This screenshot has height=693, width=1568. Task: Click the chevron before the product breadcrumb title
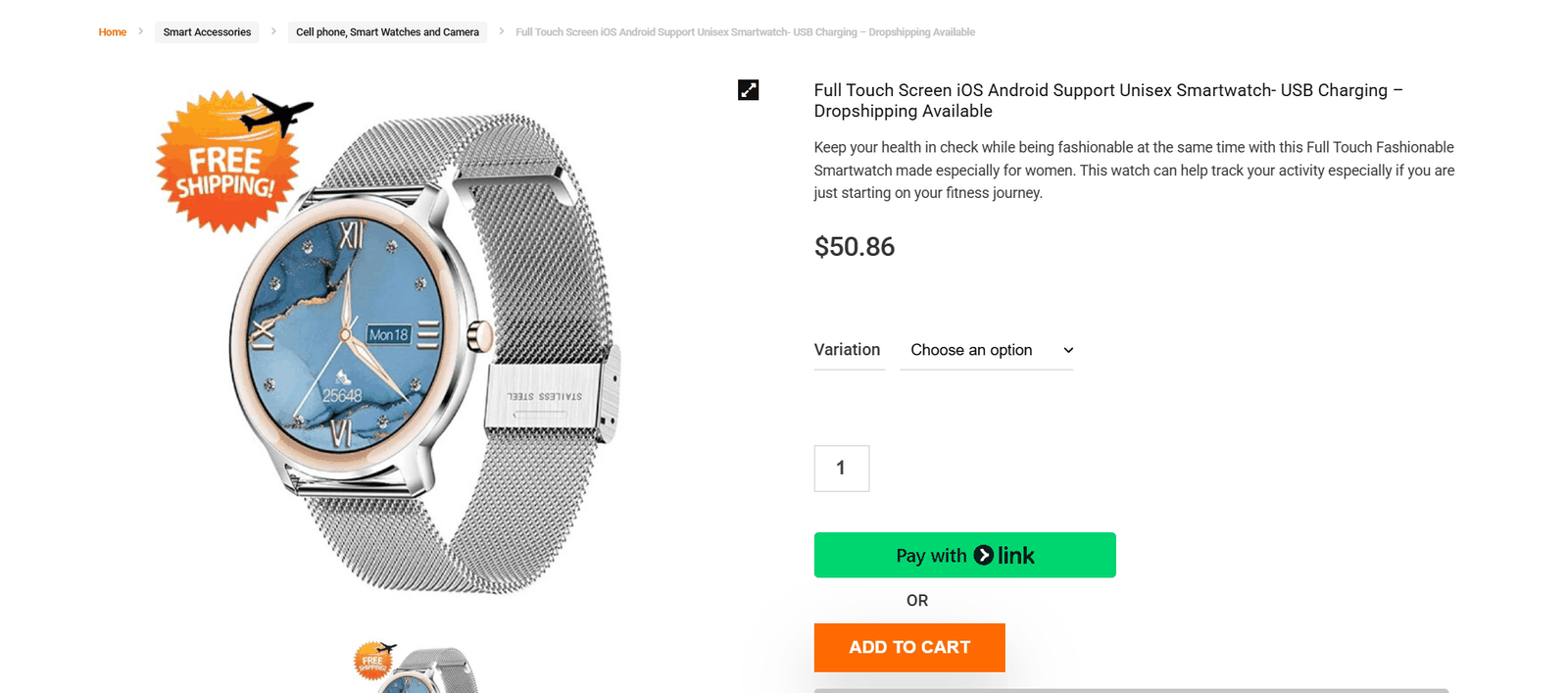502,31
